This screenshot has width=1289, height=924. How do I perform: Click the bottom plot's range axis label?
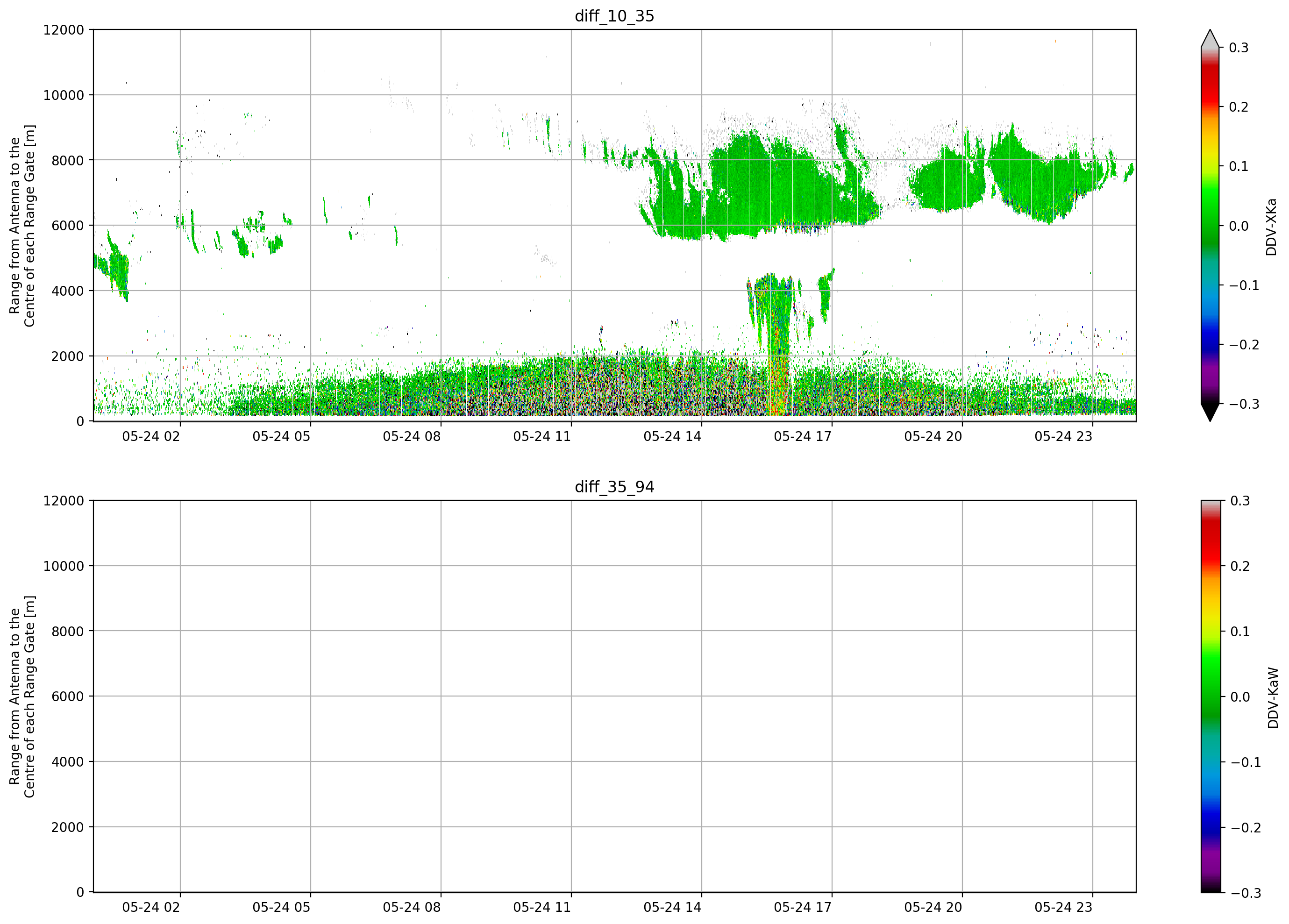coord(22,697)
